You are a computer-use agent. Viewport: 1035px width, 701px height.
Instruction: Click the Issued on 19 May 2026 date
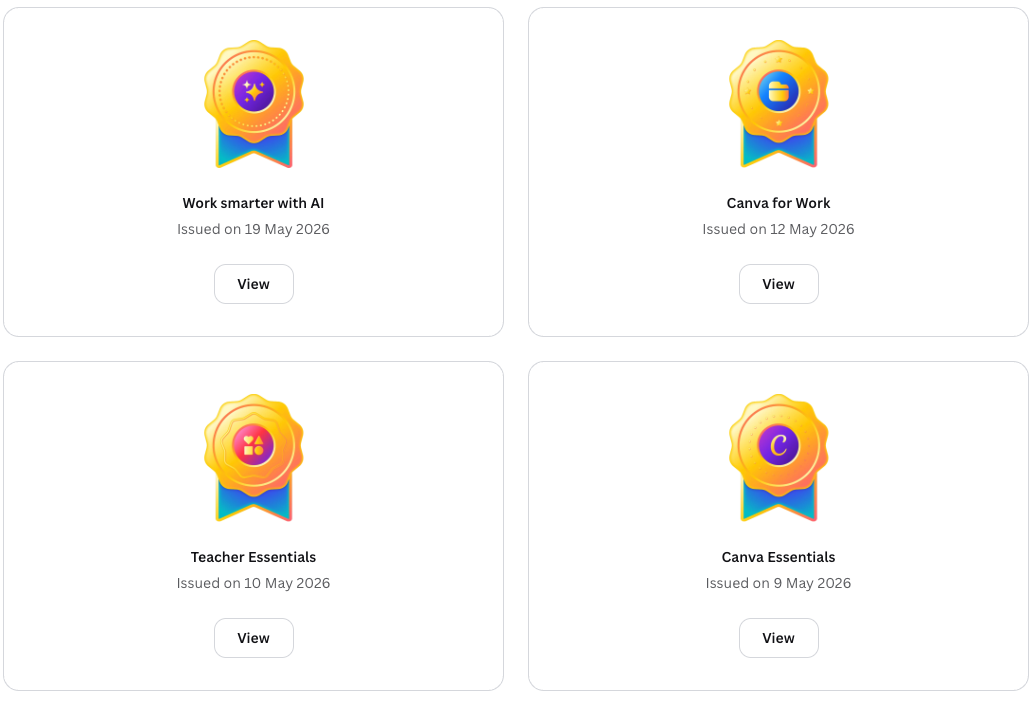(253, 229)
